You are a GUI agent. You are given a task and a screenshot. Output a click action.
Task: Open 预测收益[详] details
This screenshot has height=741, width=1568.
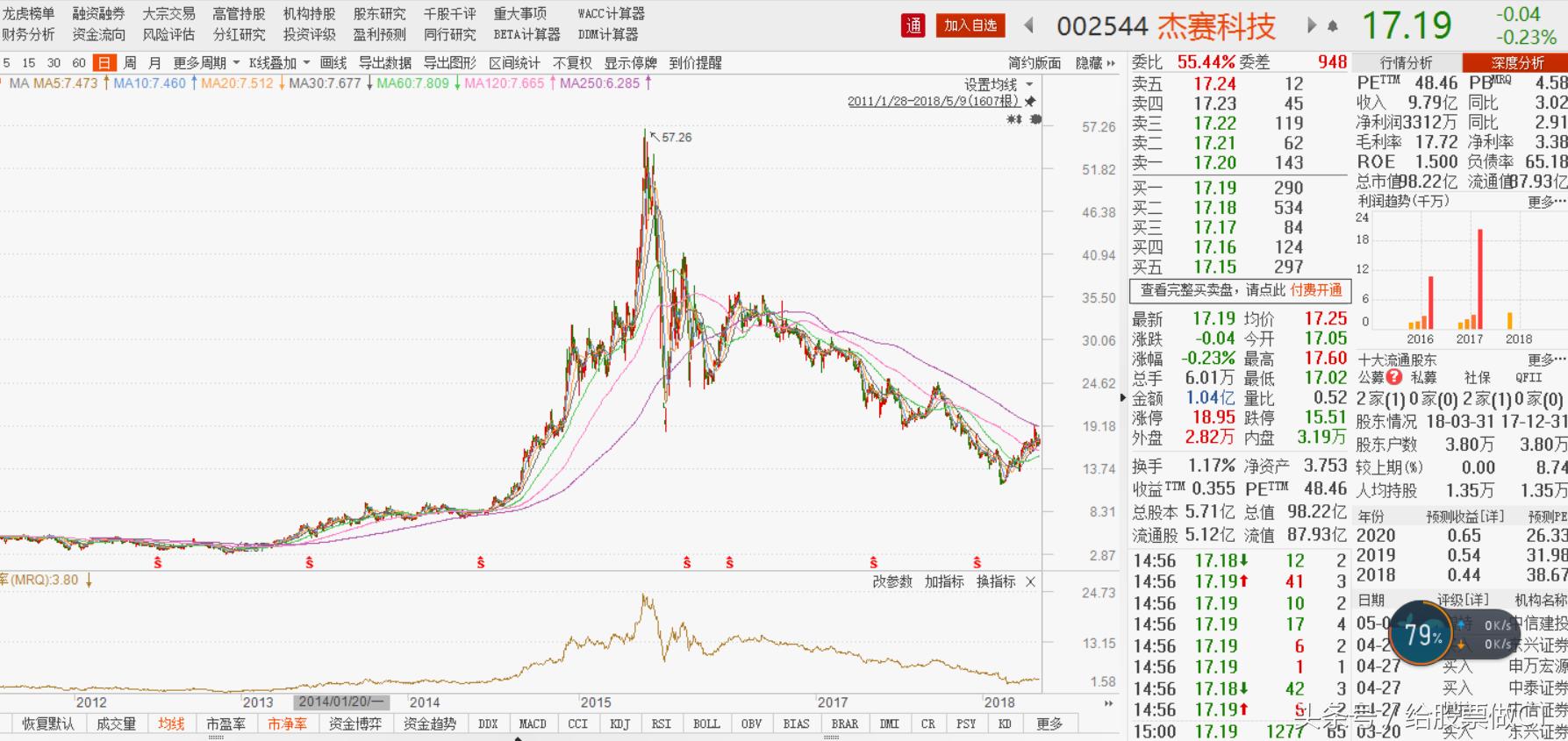pos(1464,517)
